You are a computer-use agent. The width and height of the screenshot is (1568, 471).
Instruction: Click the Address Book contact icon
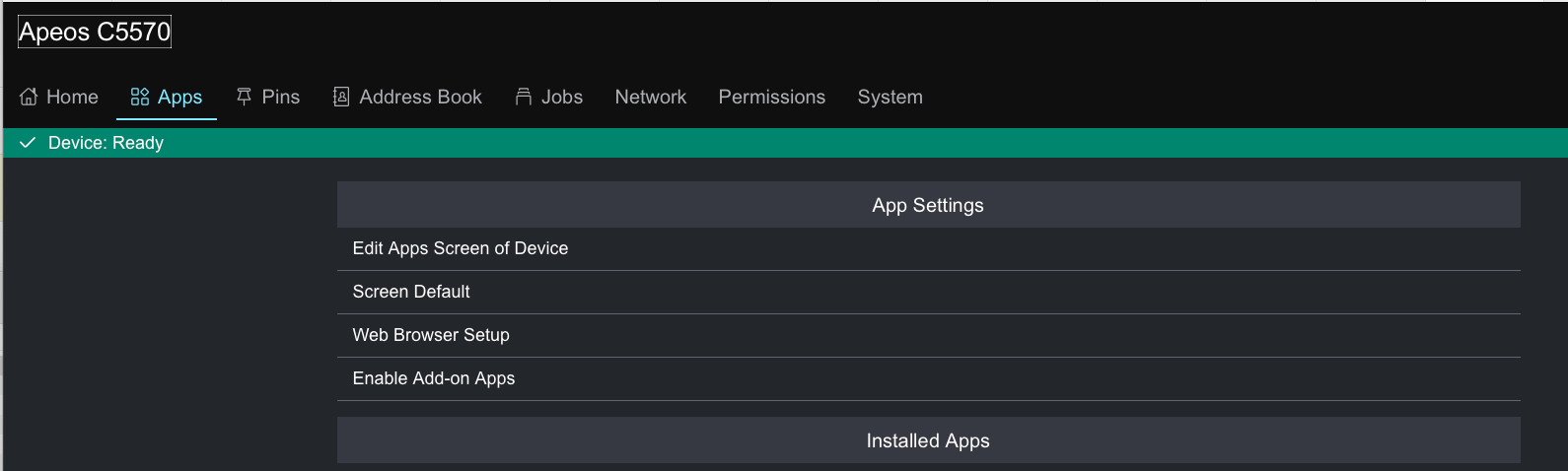pos(341,97)
